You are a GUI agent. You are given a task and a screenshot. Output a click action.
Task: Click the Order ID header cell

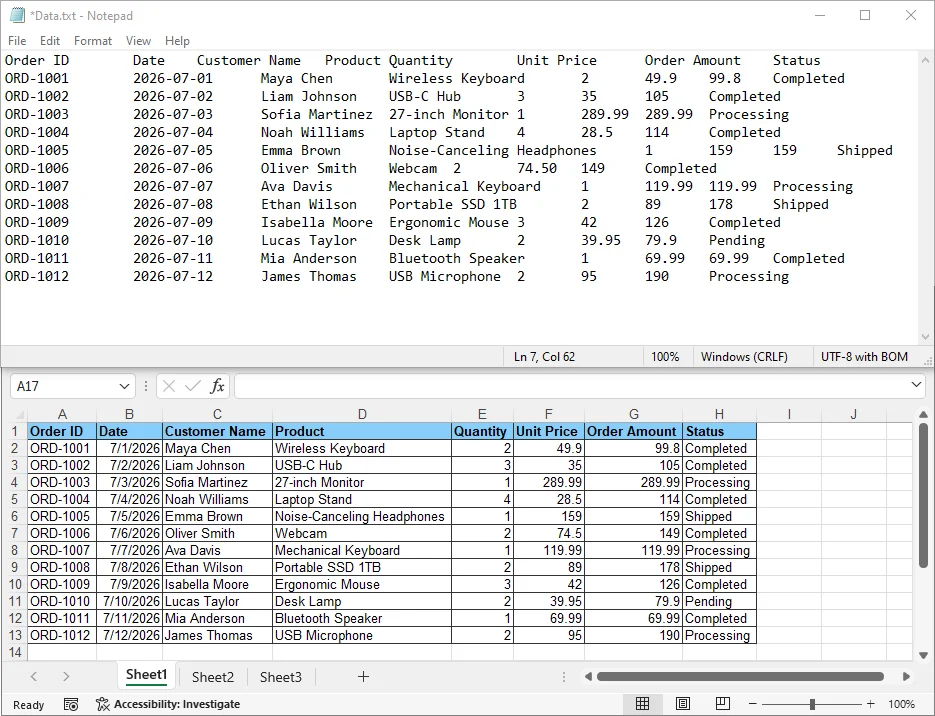pyautogui.click(x=62, y=431)
